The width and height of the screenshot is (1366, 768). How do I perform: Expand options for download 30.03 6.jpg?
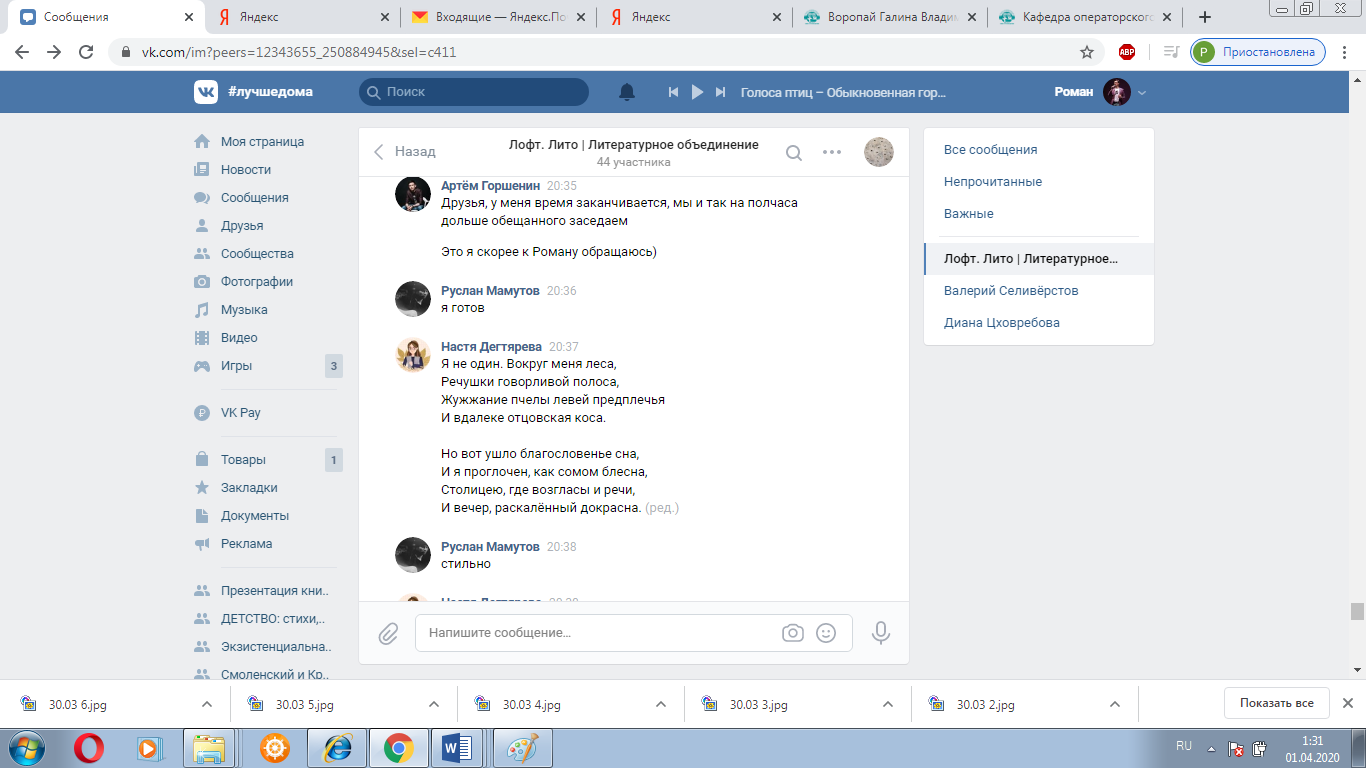pos(206,704)
